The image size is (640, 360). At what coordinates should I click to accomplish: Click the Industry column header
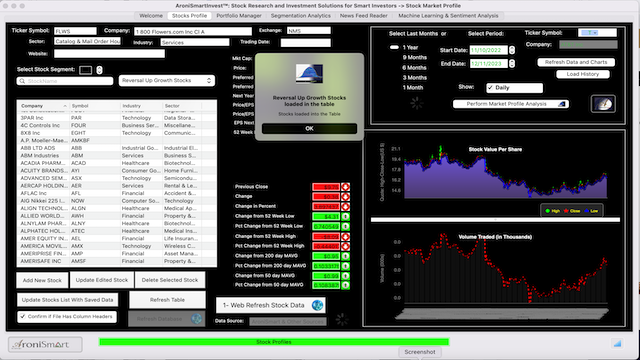tap(141, 106)
